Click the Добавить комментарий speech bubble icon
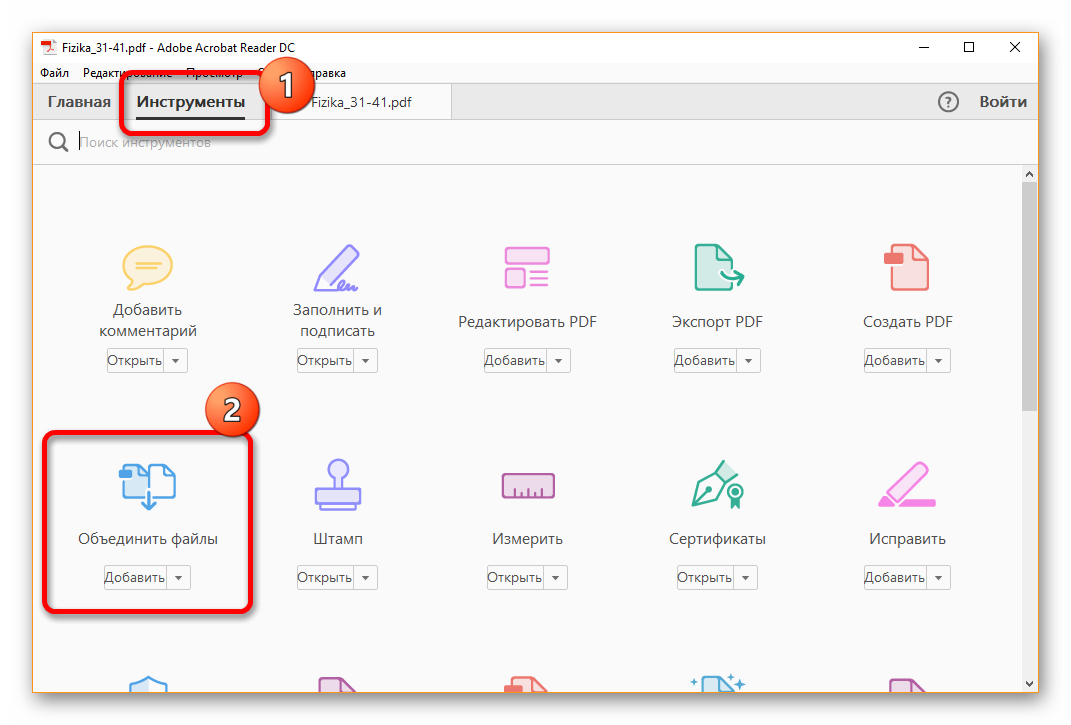This screenshot has width=1071, height=725. [148, 268]
